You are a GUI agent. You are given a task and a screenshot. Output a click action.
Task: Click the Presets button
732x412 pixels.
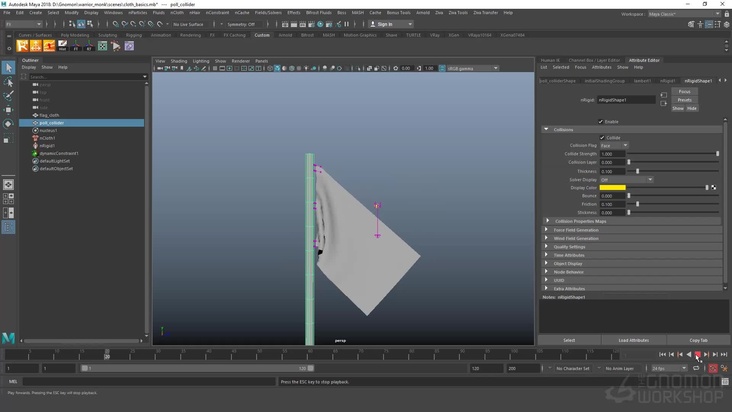point(685,100)
